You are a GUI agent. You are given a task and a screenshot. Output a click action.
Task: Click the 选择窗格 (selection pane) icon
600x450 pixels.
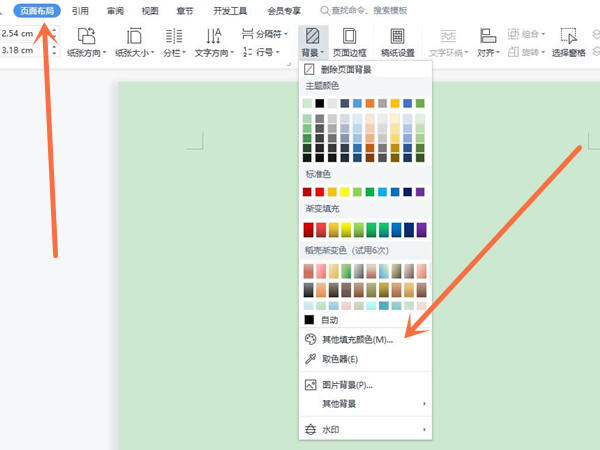pos(570,36)
